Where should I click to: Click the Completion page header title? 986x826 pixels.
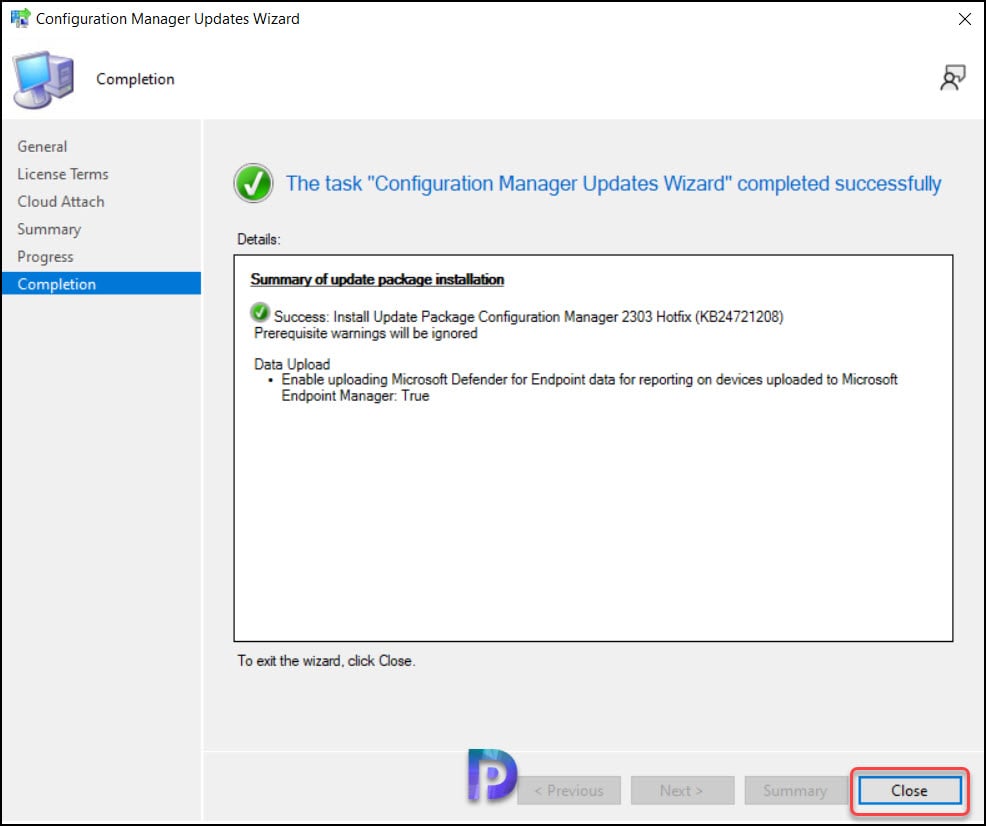point(135,79)
